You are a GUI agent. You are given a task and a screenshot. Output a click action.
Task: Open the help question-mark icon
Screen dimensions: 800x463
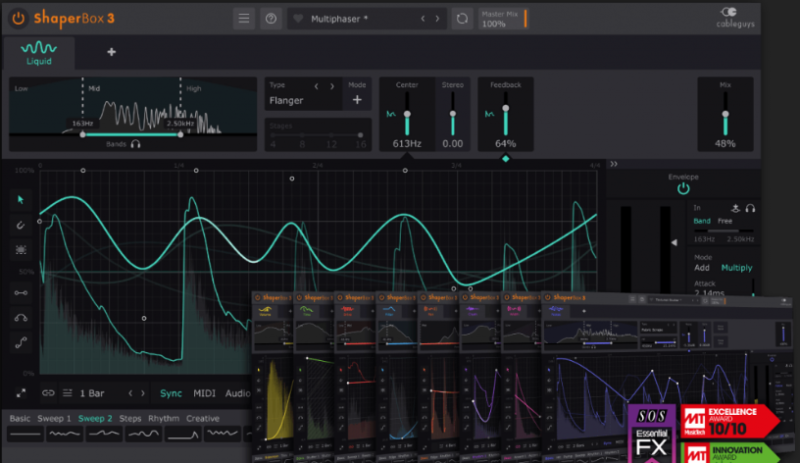coord(271,19)
